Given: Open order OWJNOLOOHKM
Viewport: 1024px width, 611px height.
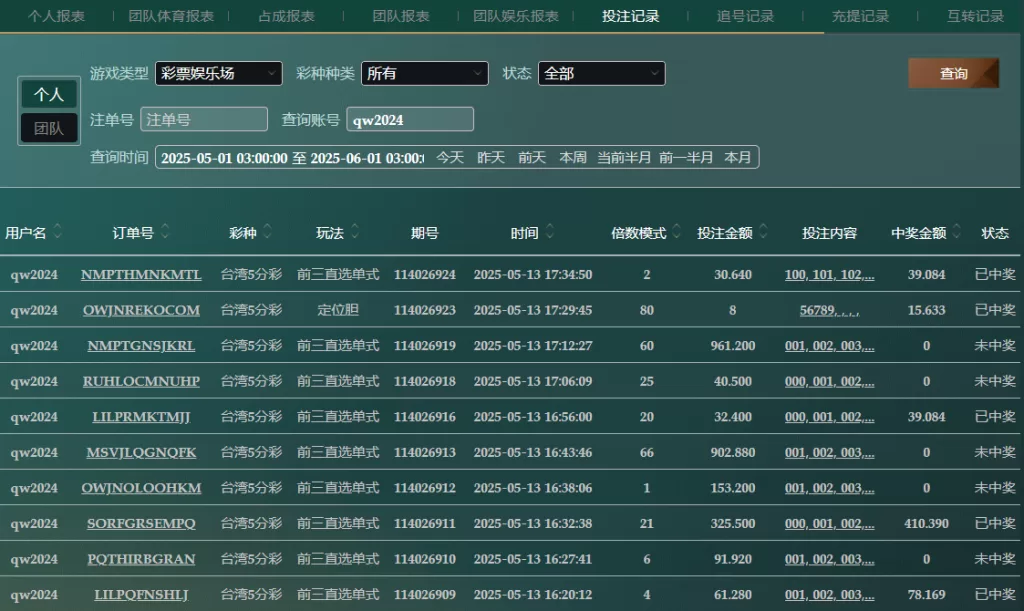Looking at the screenshot, I should click(x=141, y=488).
